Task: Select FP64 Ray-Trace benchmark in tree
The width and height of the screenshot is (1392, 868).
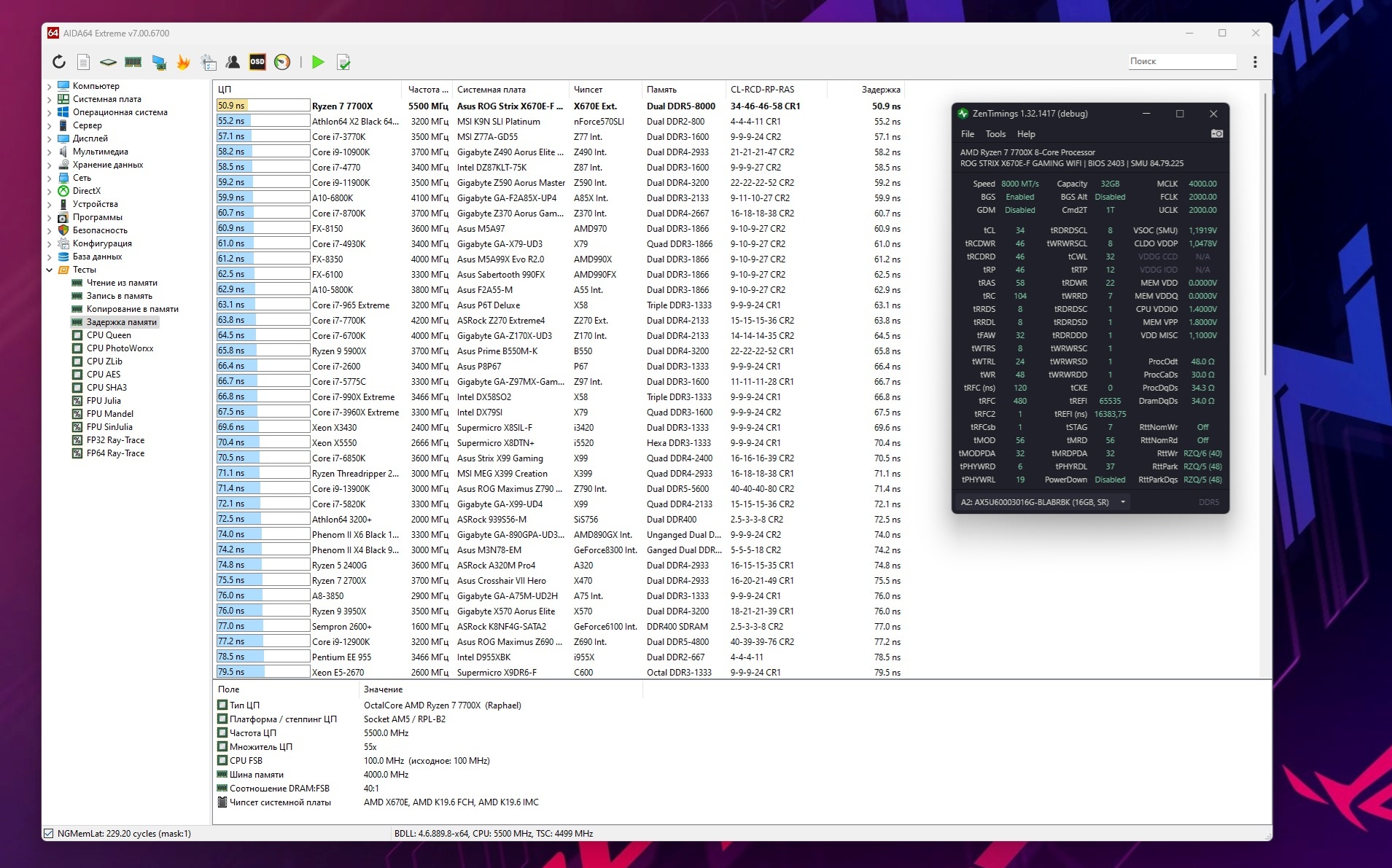Action: click(115, 453)
